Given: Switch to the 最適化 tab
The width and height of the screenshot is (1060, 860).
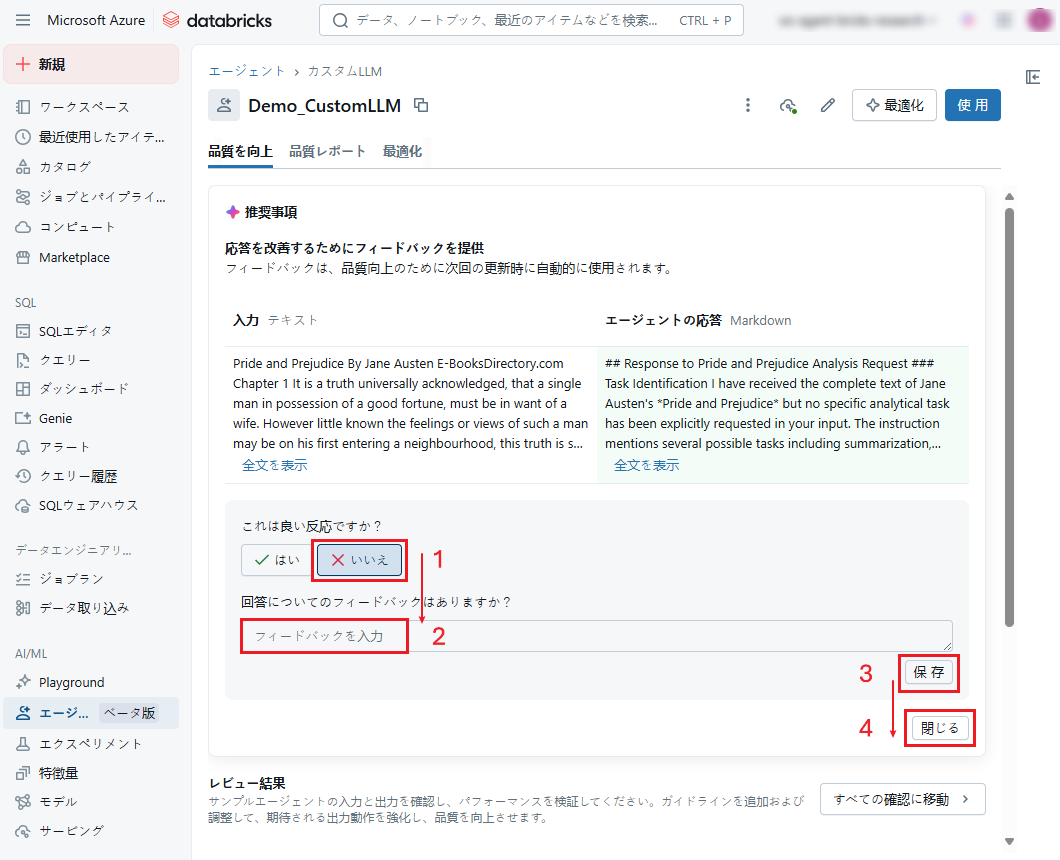Looking at the screenshot, I should pos(402,151).
